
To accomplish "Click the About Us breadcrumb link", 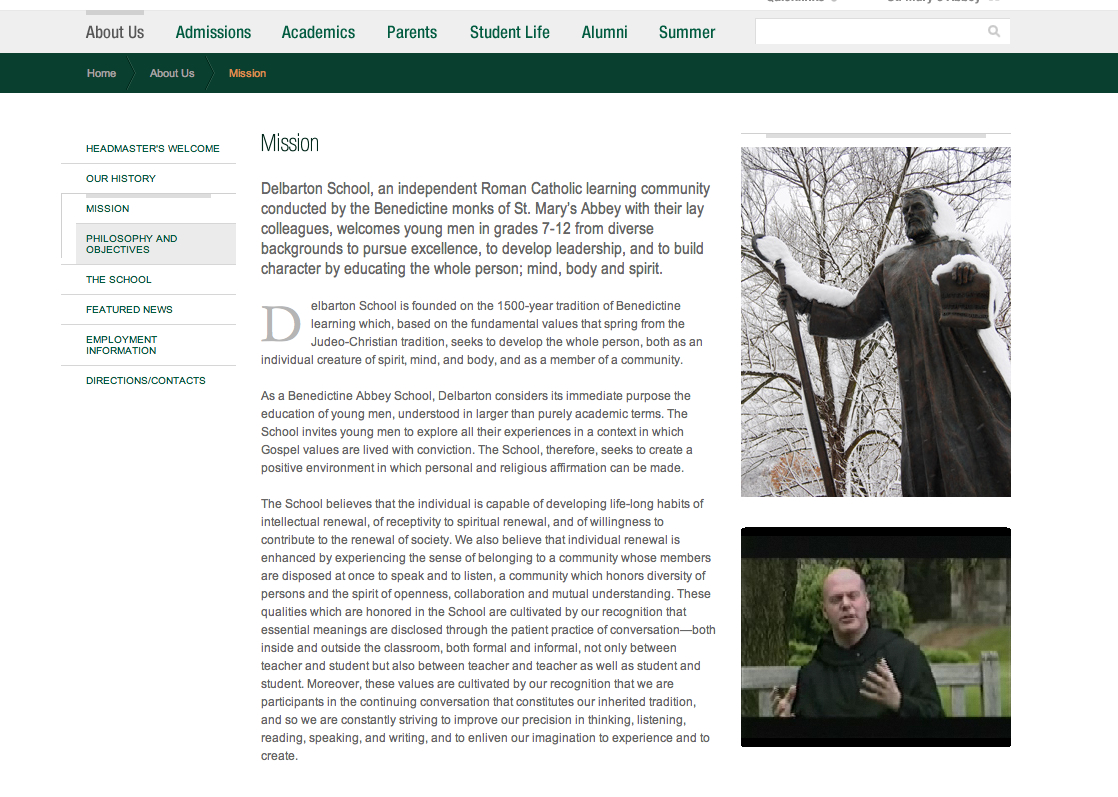I will (172, 73).
